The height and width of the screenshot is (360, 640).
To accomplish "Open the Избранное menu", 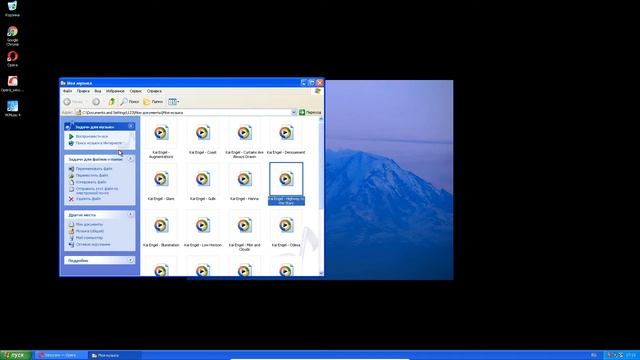I will (115, 91).
